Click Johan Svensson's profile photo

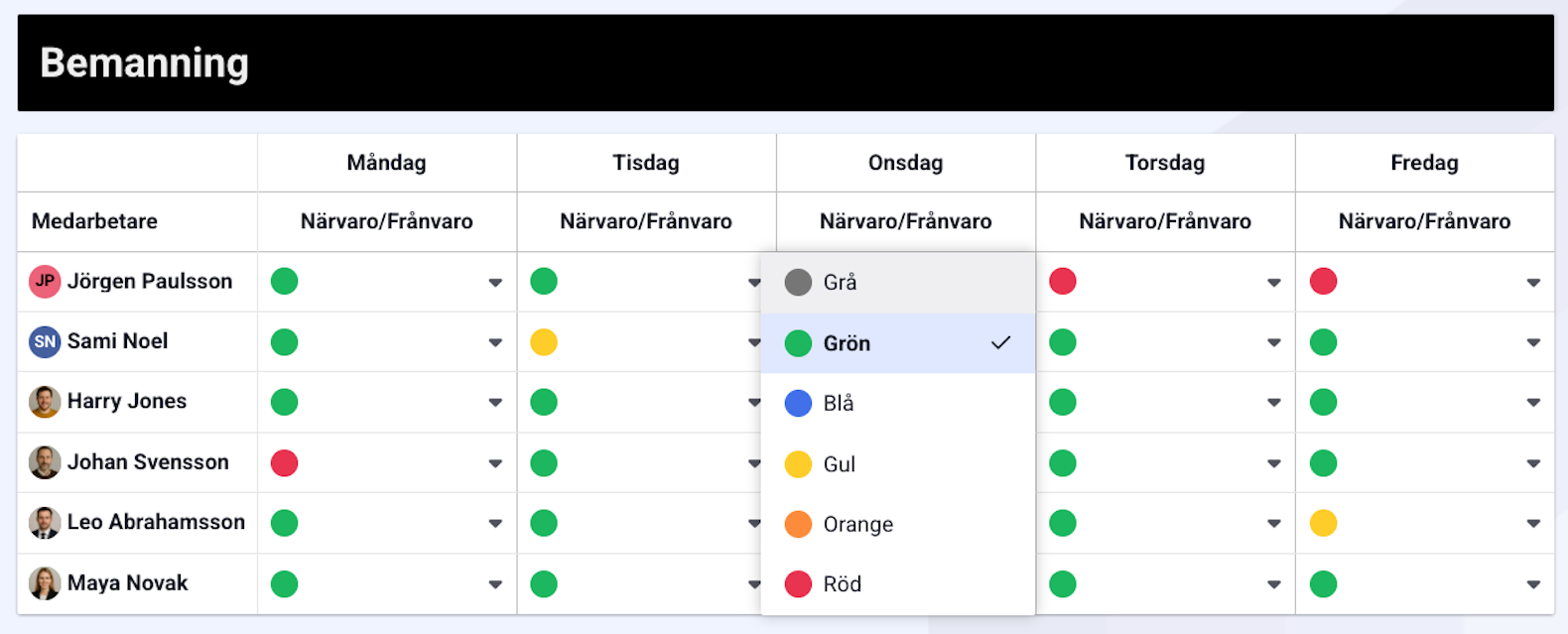(x=45, y=462)
